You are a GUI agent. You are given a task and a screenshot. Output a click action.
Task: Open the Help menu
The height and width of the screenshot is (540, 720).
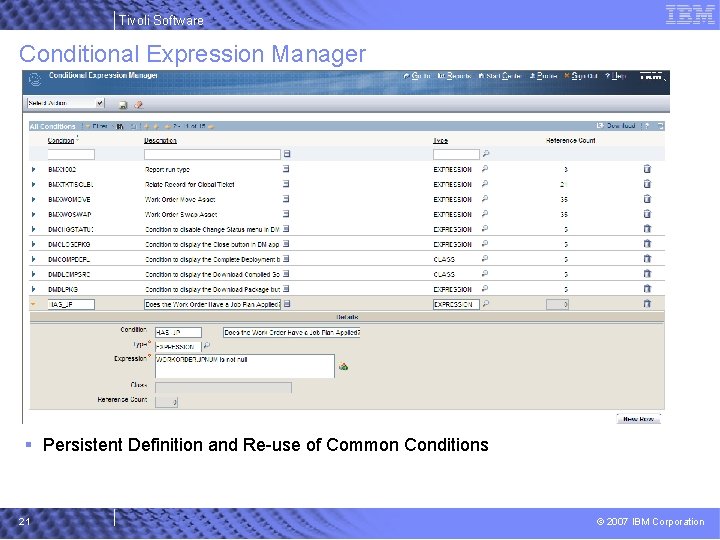click(615, 76)
